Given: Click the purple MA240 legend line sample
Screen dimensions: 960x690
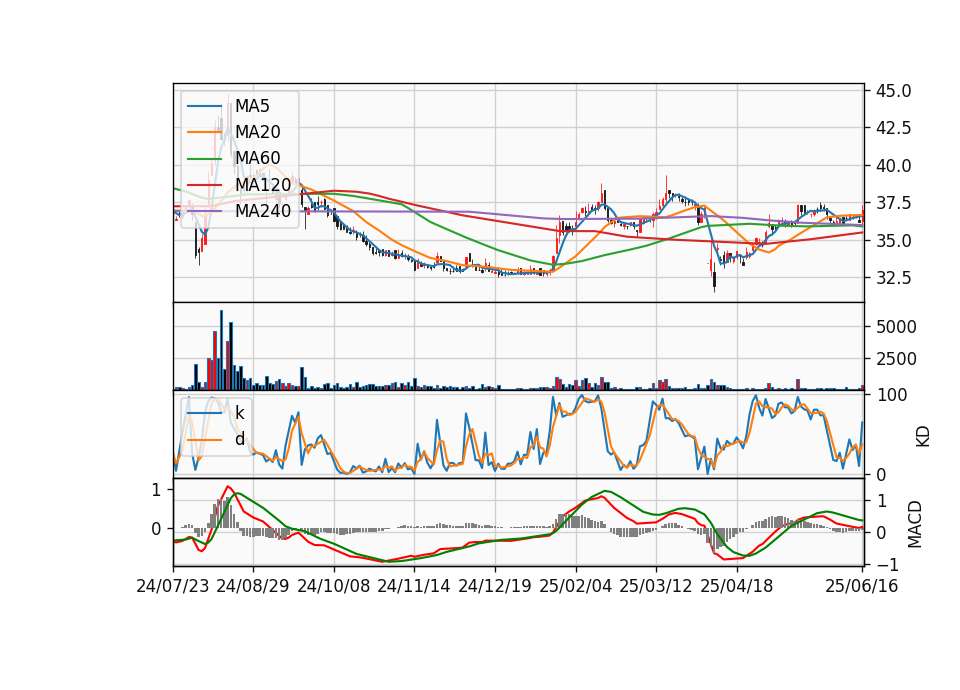Looking at the screenshot, I should click(204, 211).
